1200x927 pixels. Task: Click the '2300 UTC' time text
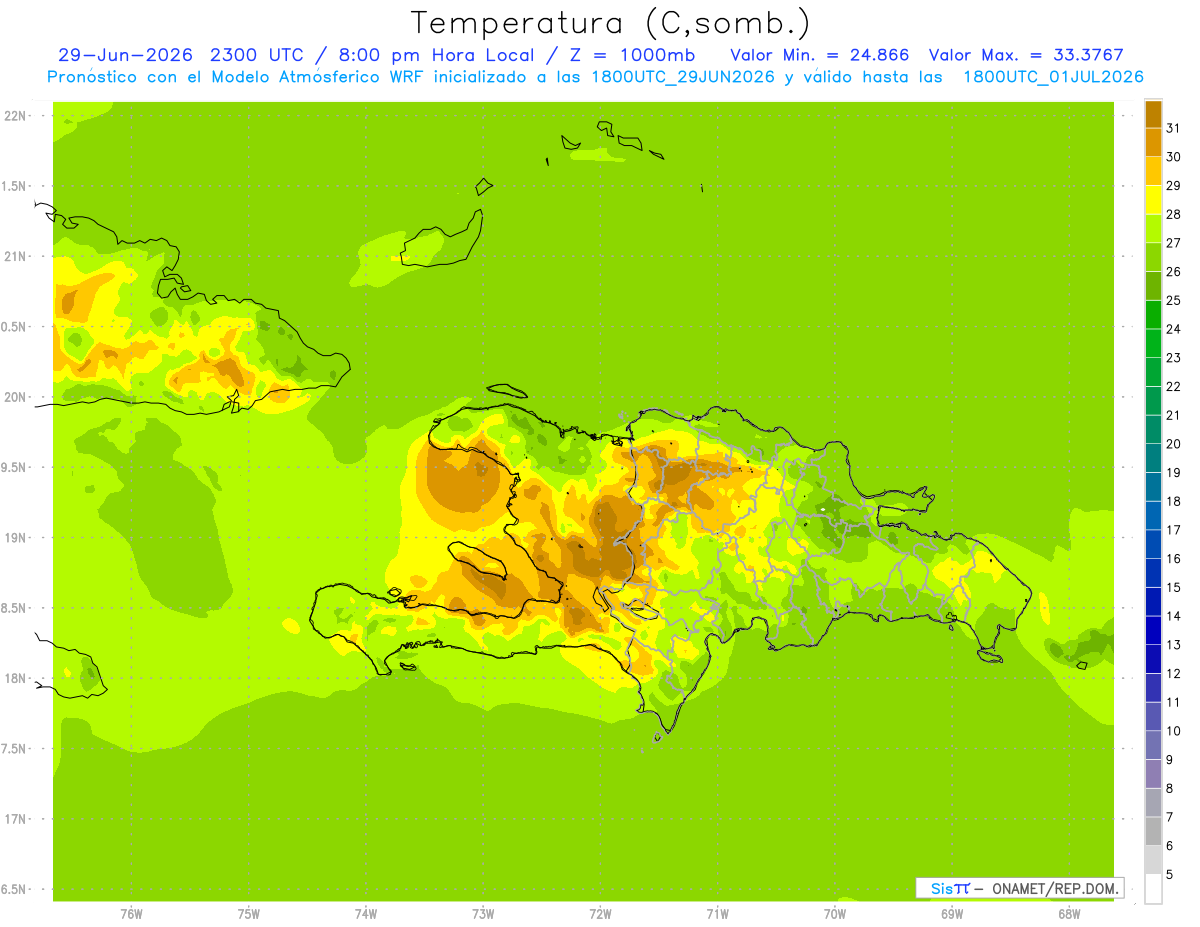[259, 55]
